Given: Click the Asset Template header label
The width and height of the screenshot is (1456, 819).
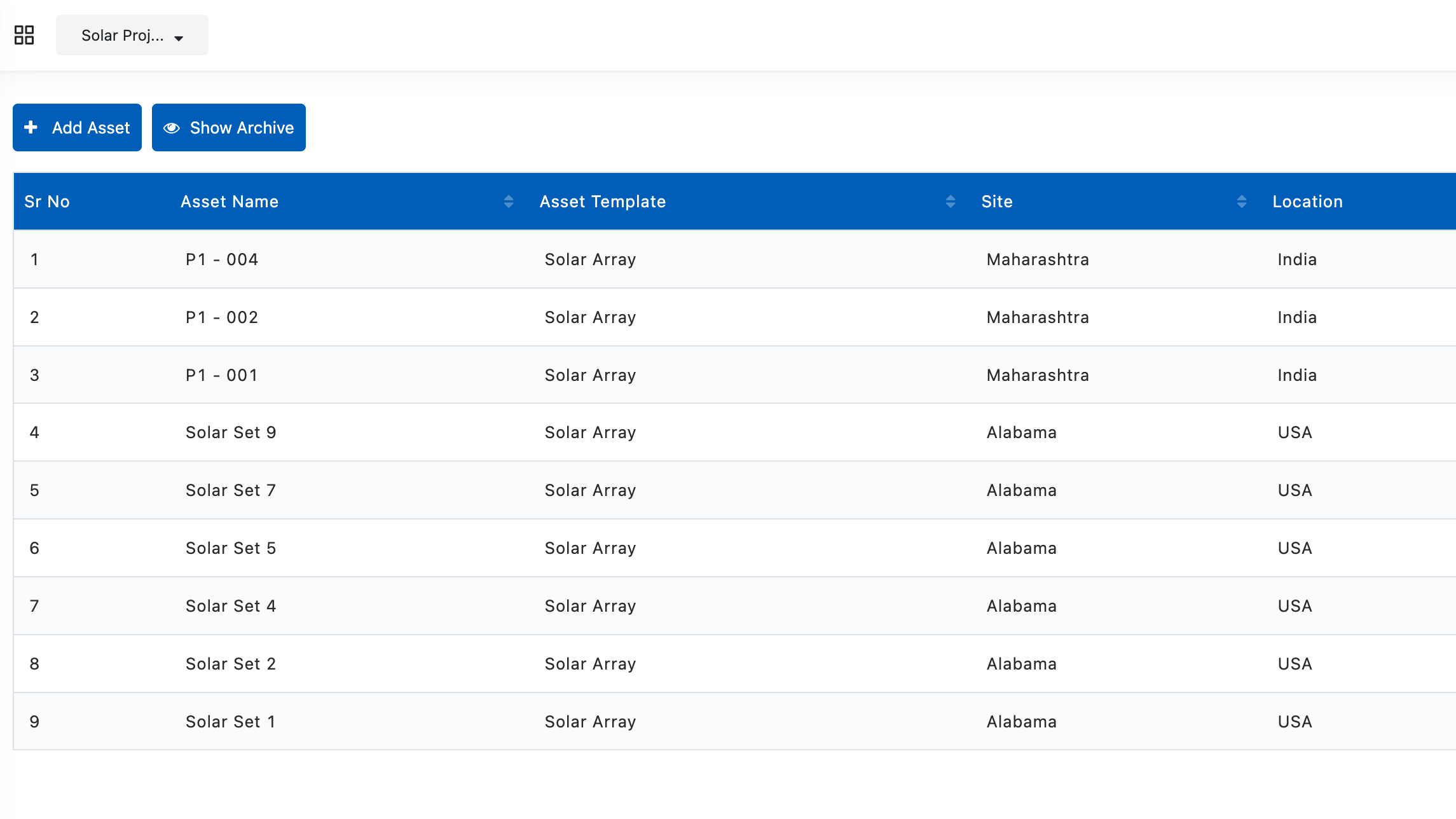Looking at the screenshot, I should pyautogui.click(x=603, y=202).
